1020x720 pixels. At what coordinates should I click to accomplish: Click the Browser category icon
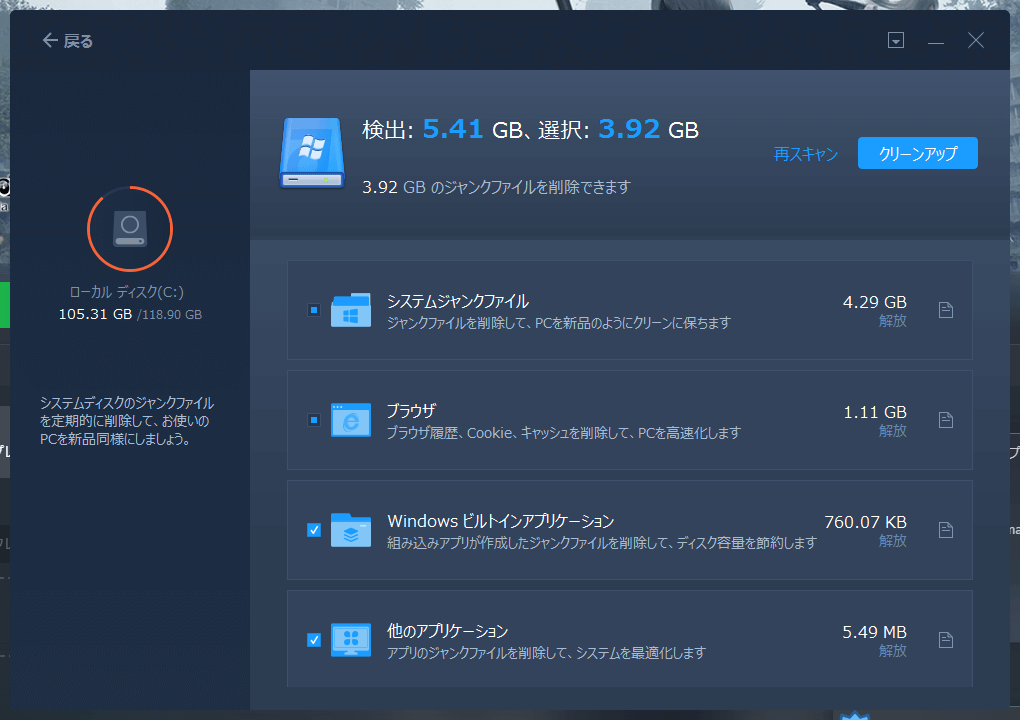coord(350,420)
